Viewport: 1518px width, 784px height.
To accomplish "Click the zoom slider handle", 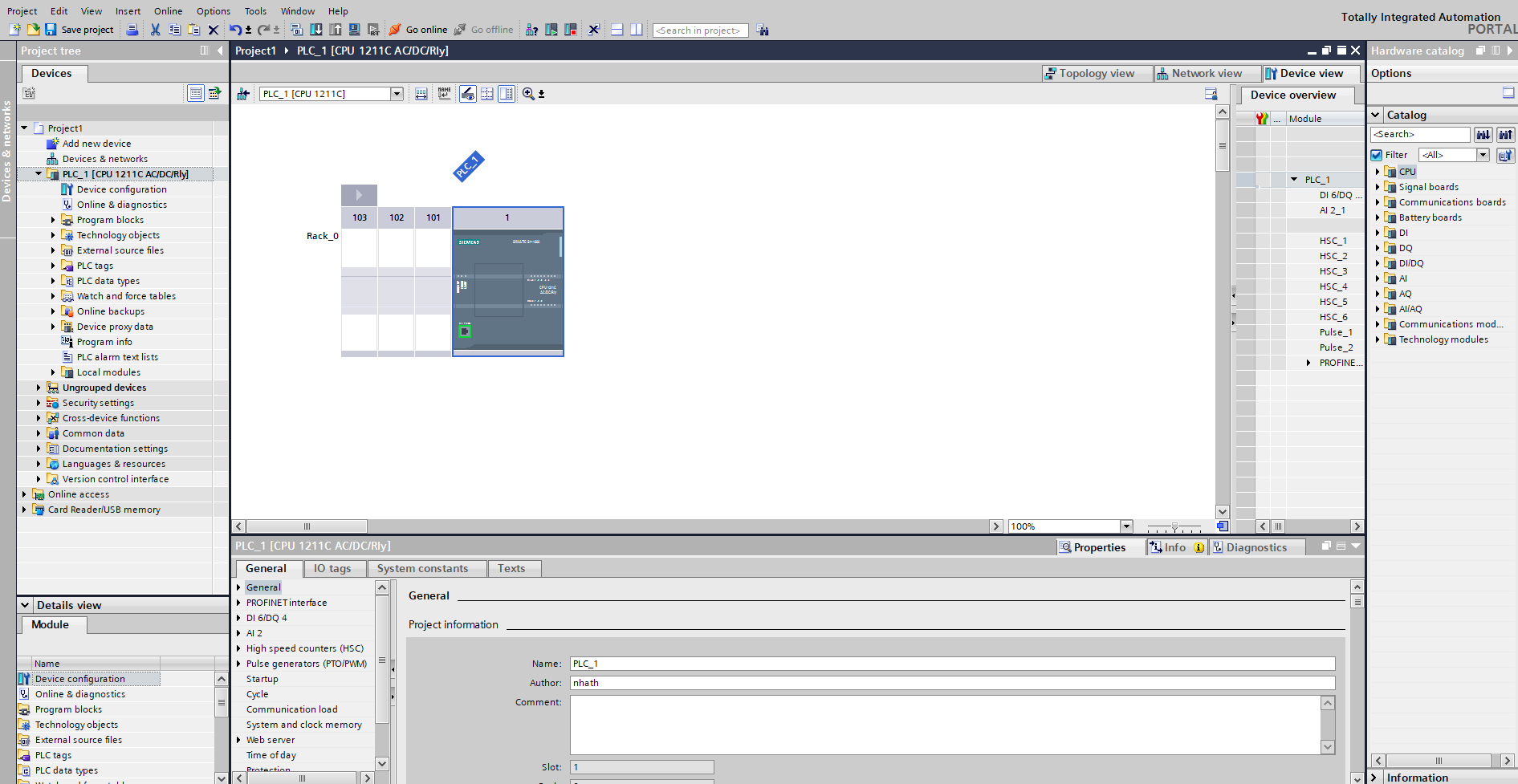I will [1174, 527].
